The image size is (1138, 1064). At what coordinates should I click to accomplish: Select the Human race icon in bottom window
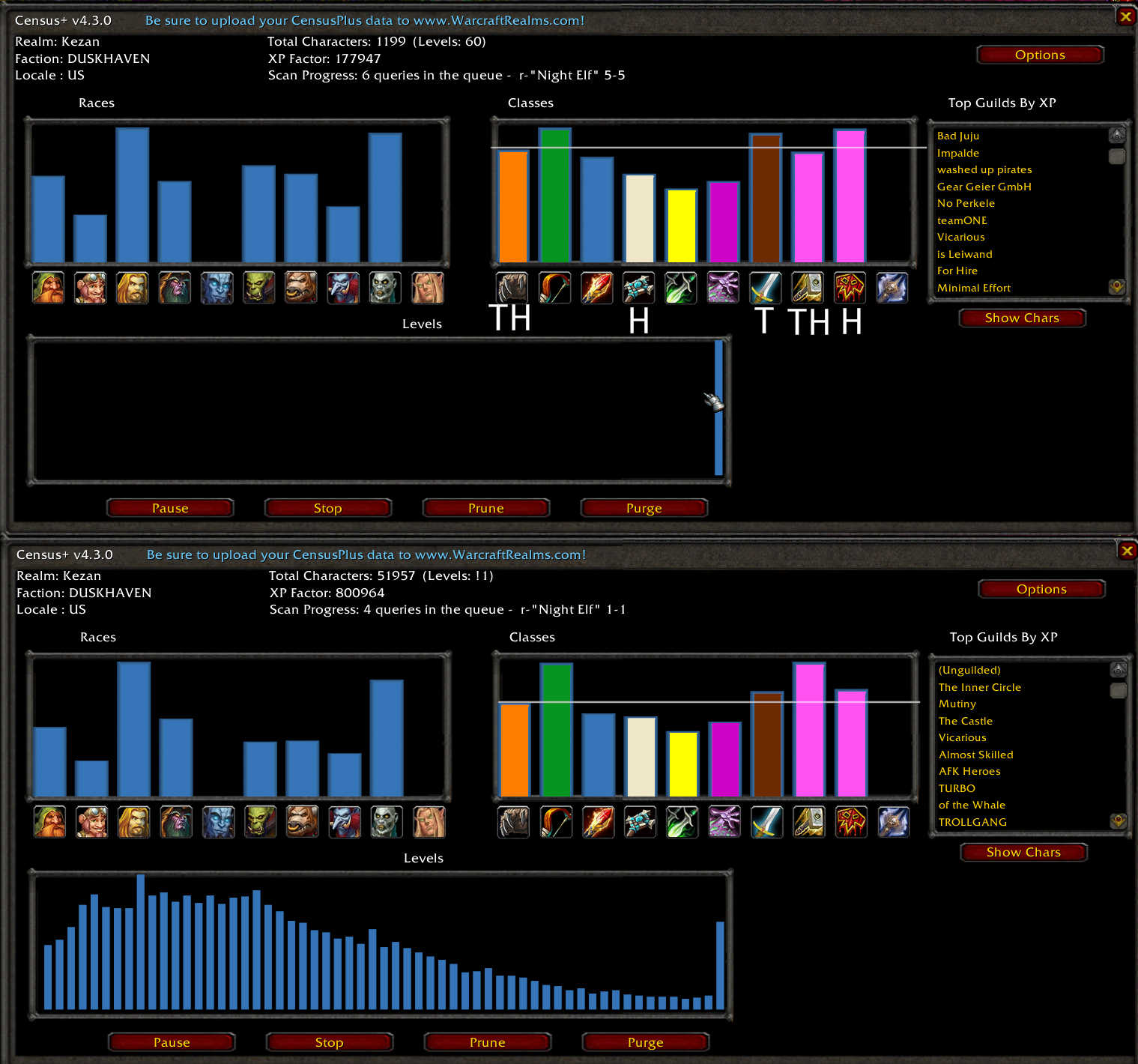[134, 822]
